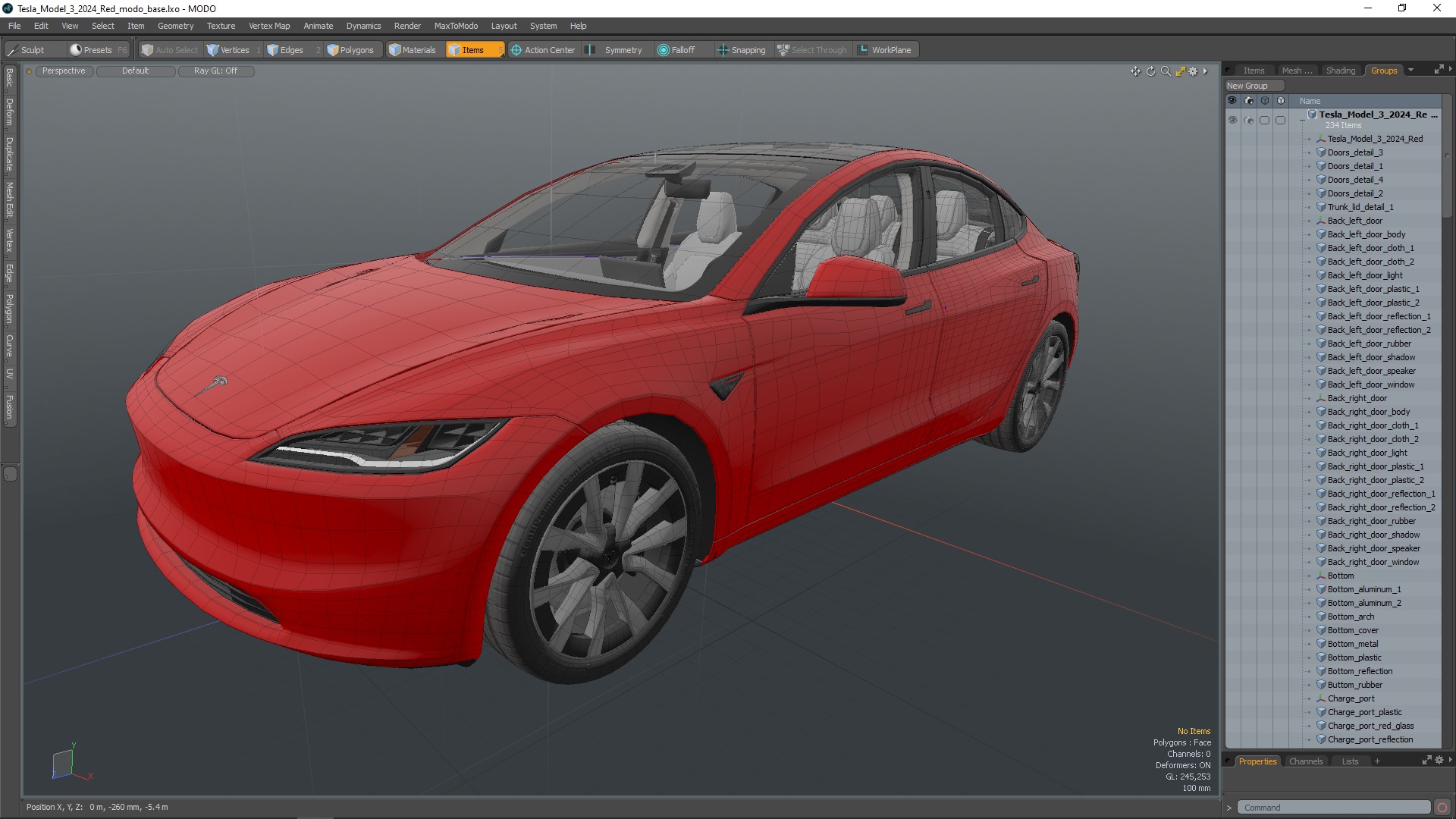
Task: Open the Perspective view type dropdown
Action: [x=64, y=71]
